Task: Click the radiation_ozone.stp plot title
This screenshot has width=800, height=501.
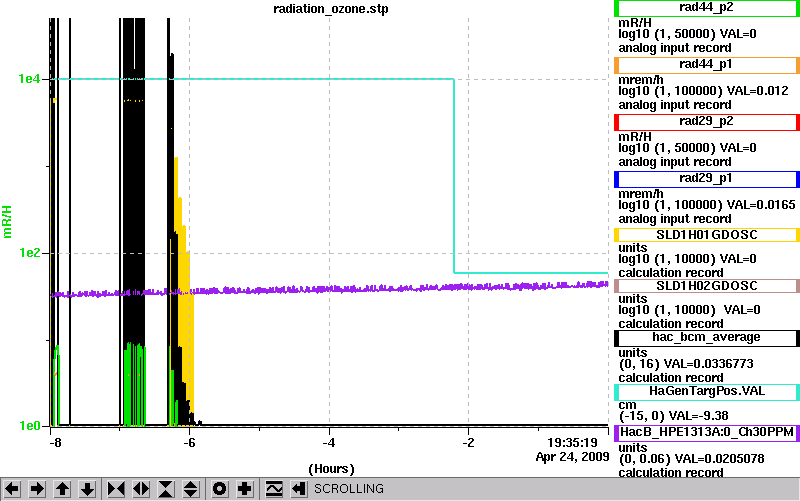Action: pos(331,9)
